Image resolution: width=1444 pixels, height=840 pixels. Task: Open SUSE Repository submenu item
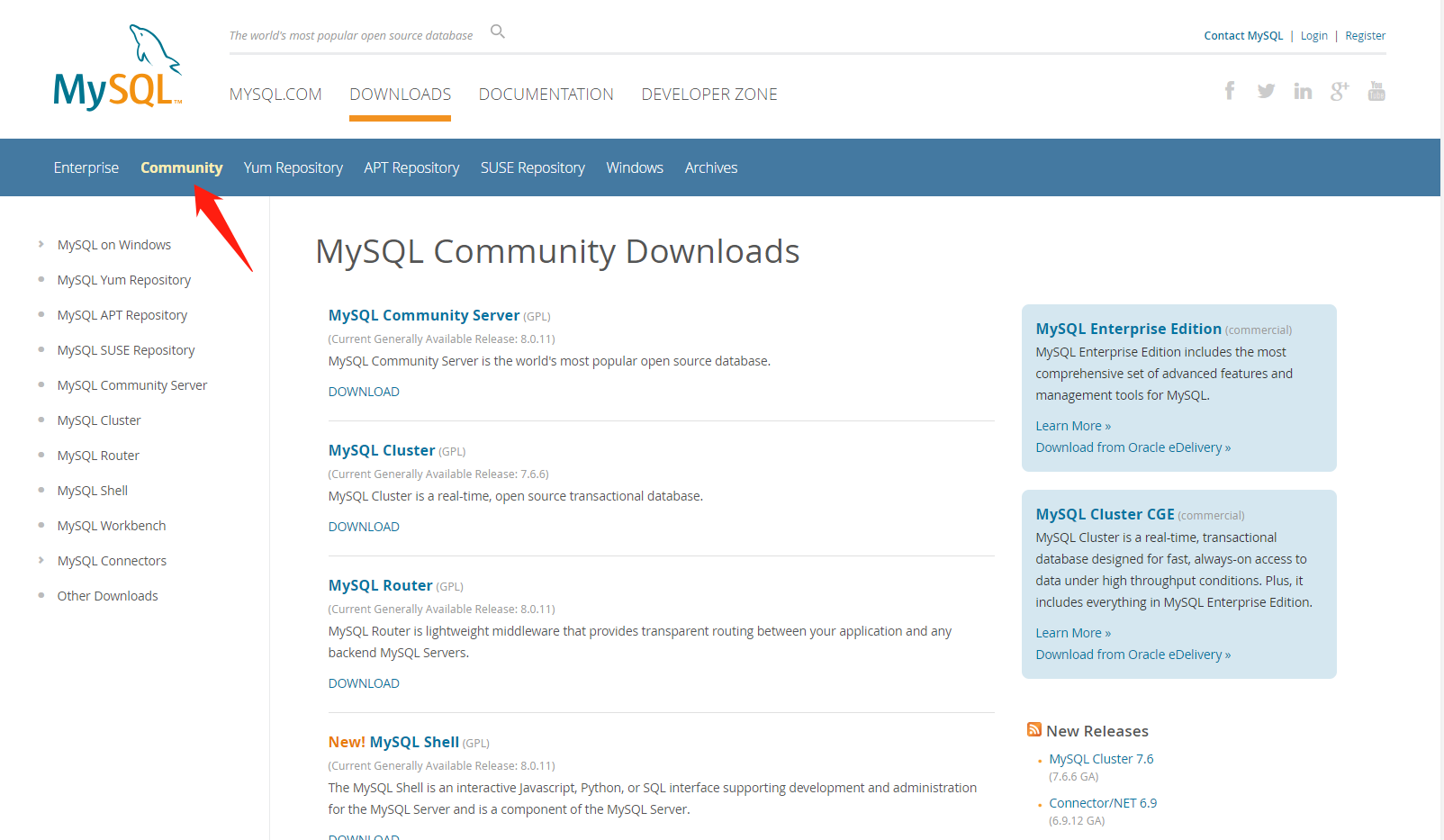click(x=533, y=167)
